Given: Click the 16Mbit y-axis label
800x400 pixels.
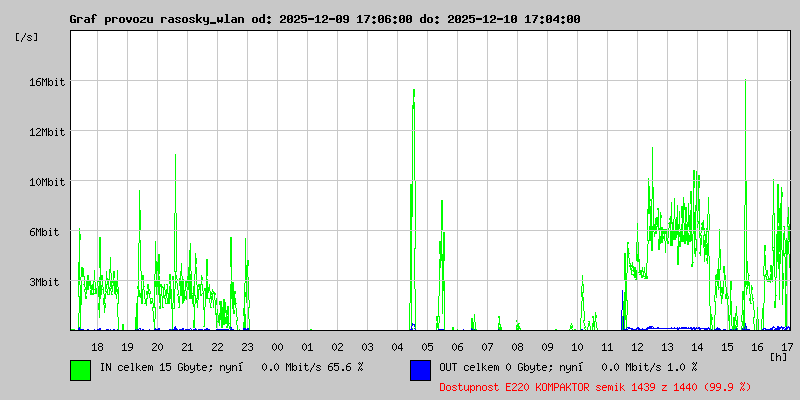Looking at the screenshot, I should point(46,82).
